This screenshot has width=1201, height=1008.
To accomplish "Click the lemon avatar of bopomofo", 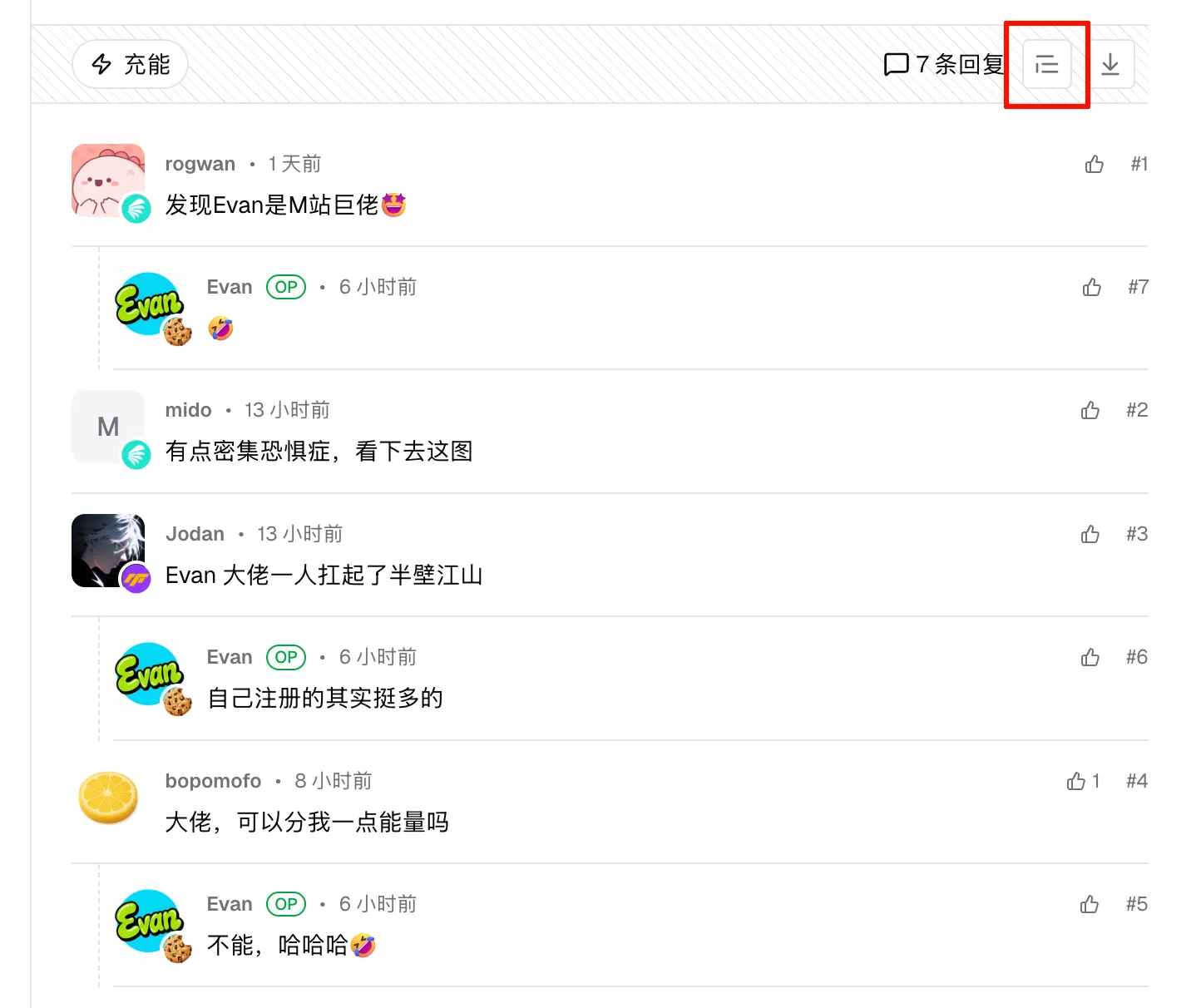I will click(108, 797).
